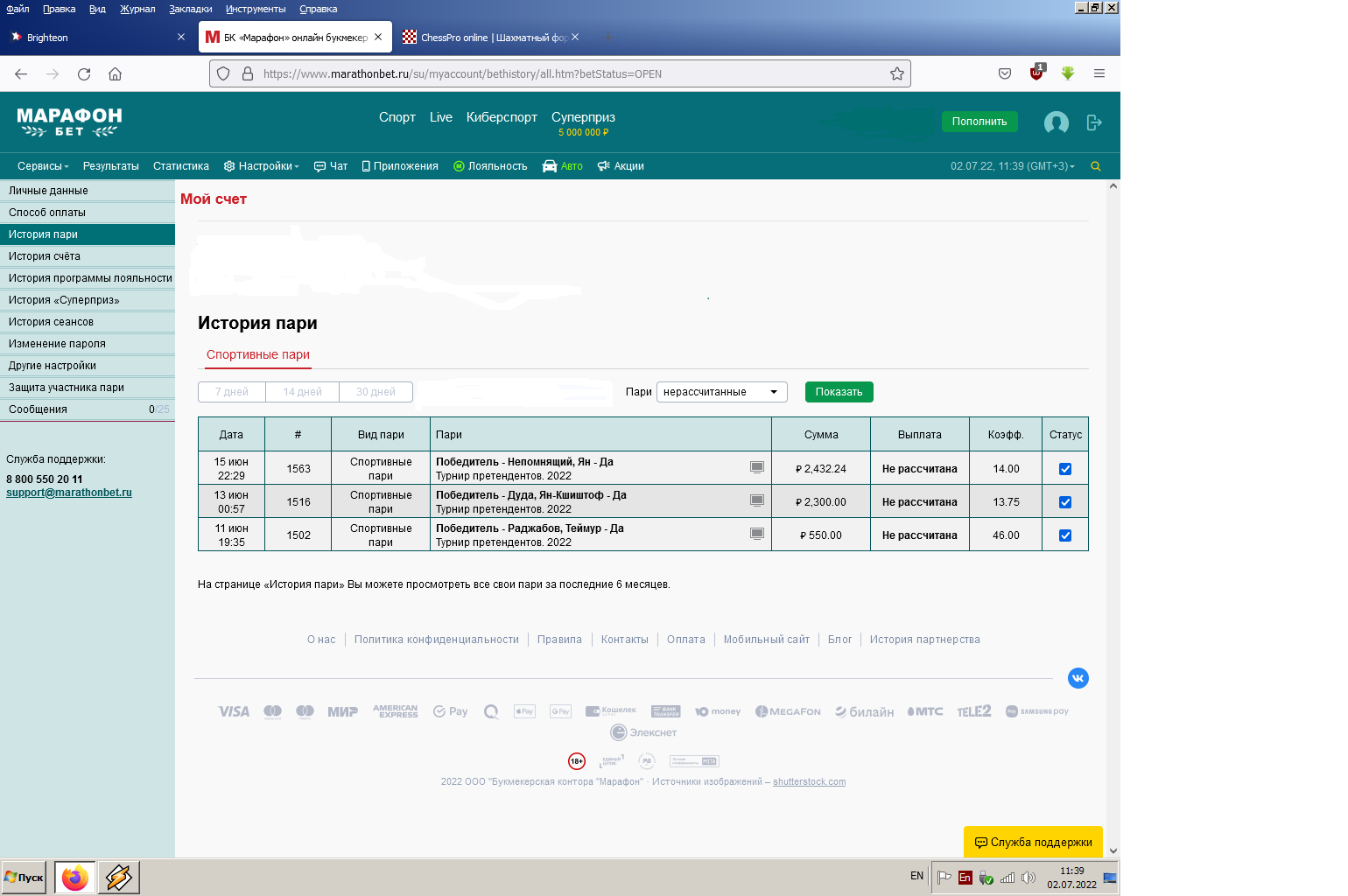Open bet details icon for Раджабов bet

tap(757, 534)
